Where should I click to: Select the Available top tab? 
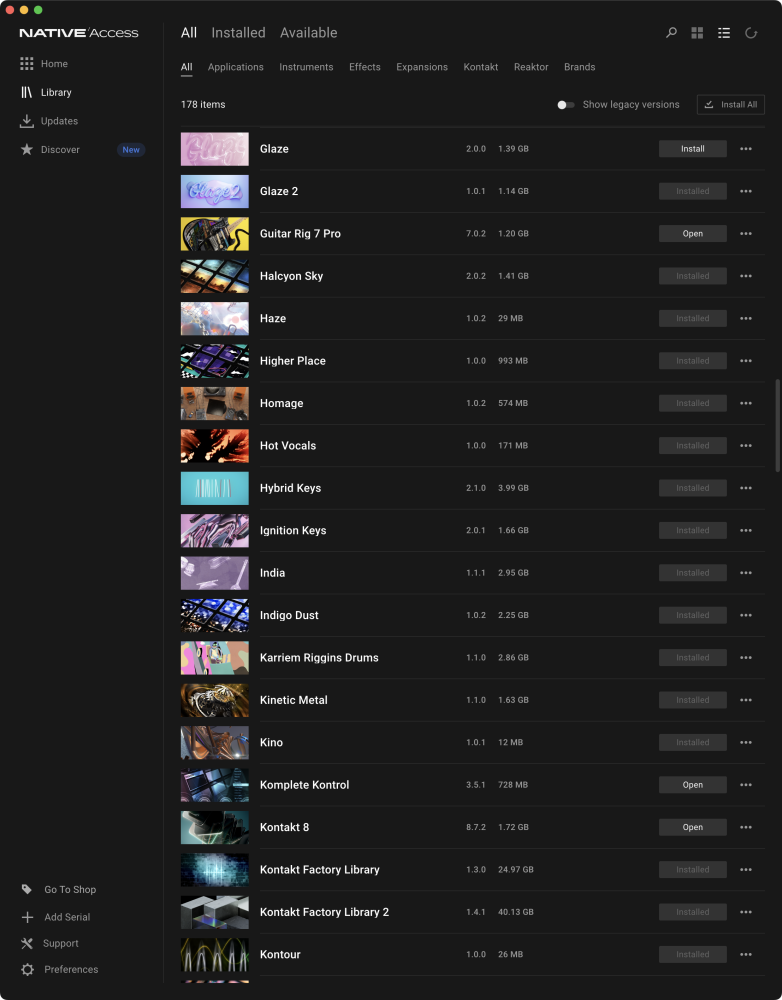(x=309, y=33)
